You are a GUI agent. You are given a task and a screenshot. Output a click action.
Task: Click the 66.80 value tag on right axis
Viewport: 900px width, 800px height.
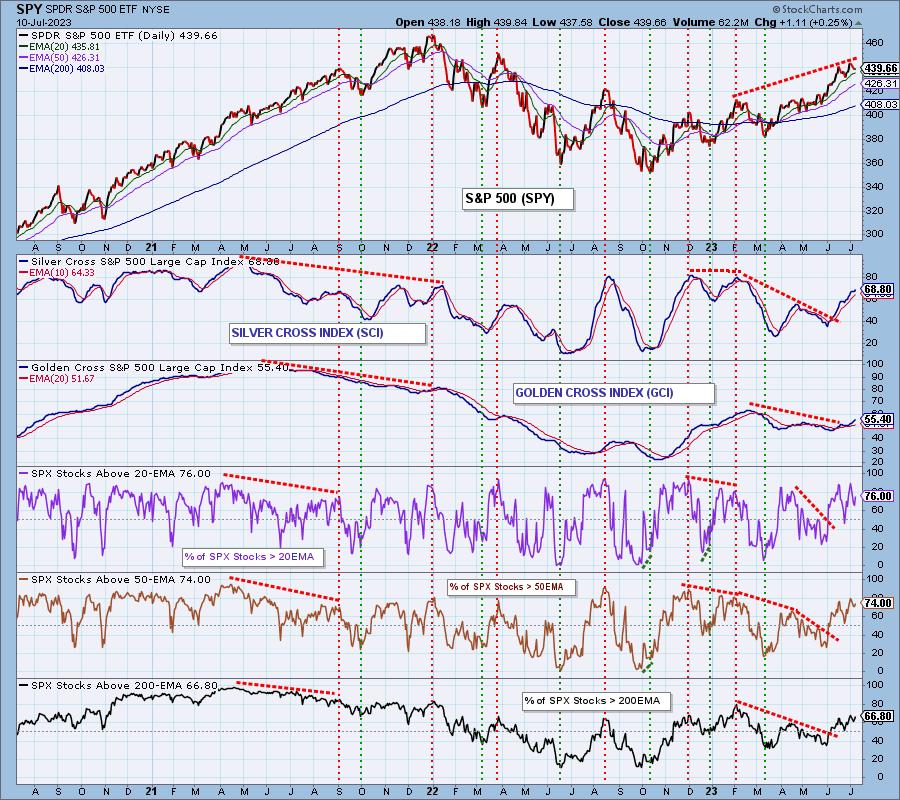878,717
